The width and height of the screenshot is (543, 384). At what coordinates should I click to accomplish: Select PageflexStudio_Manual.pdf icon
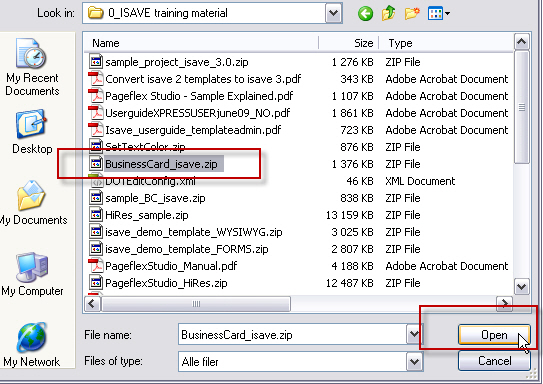tap(96, 266)
